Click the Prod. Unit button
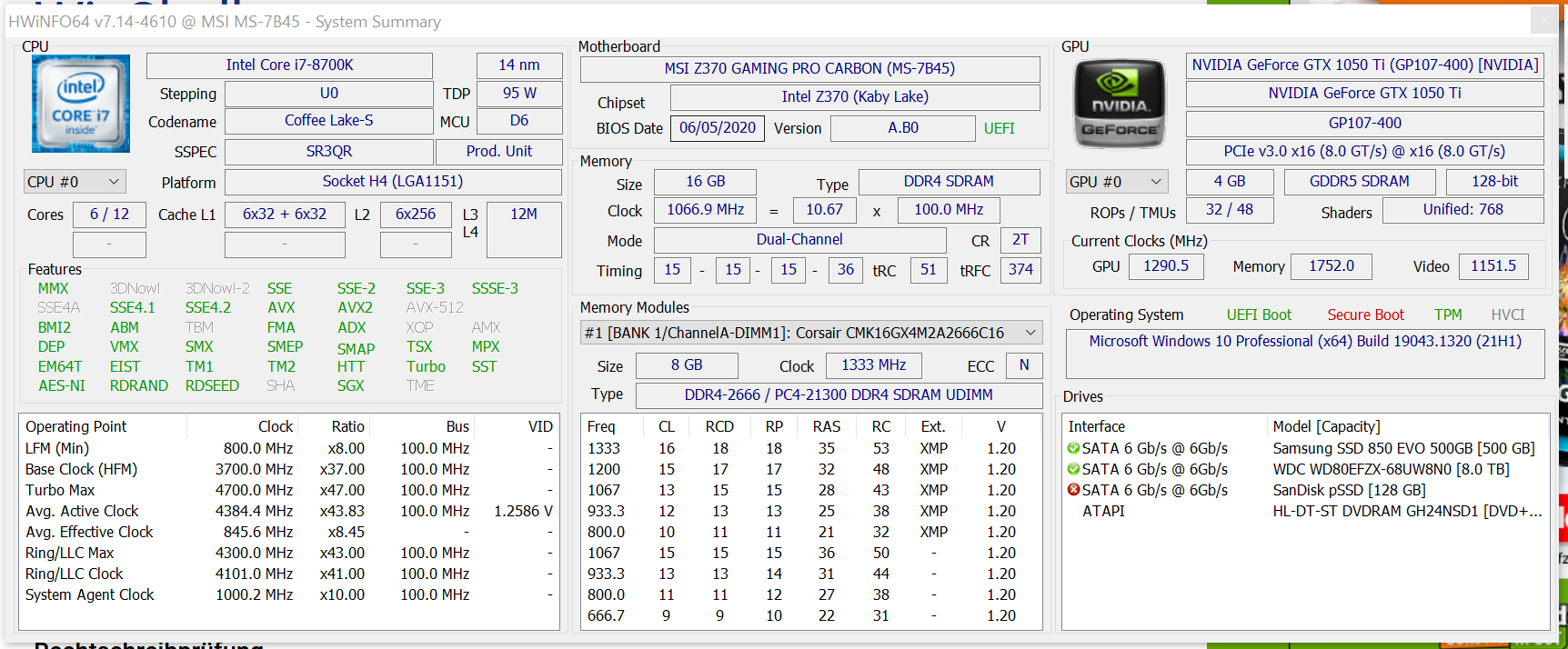The height and width of the screenshot is (649, 1568). coord(499,152)
